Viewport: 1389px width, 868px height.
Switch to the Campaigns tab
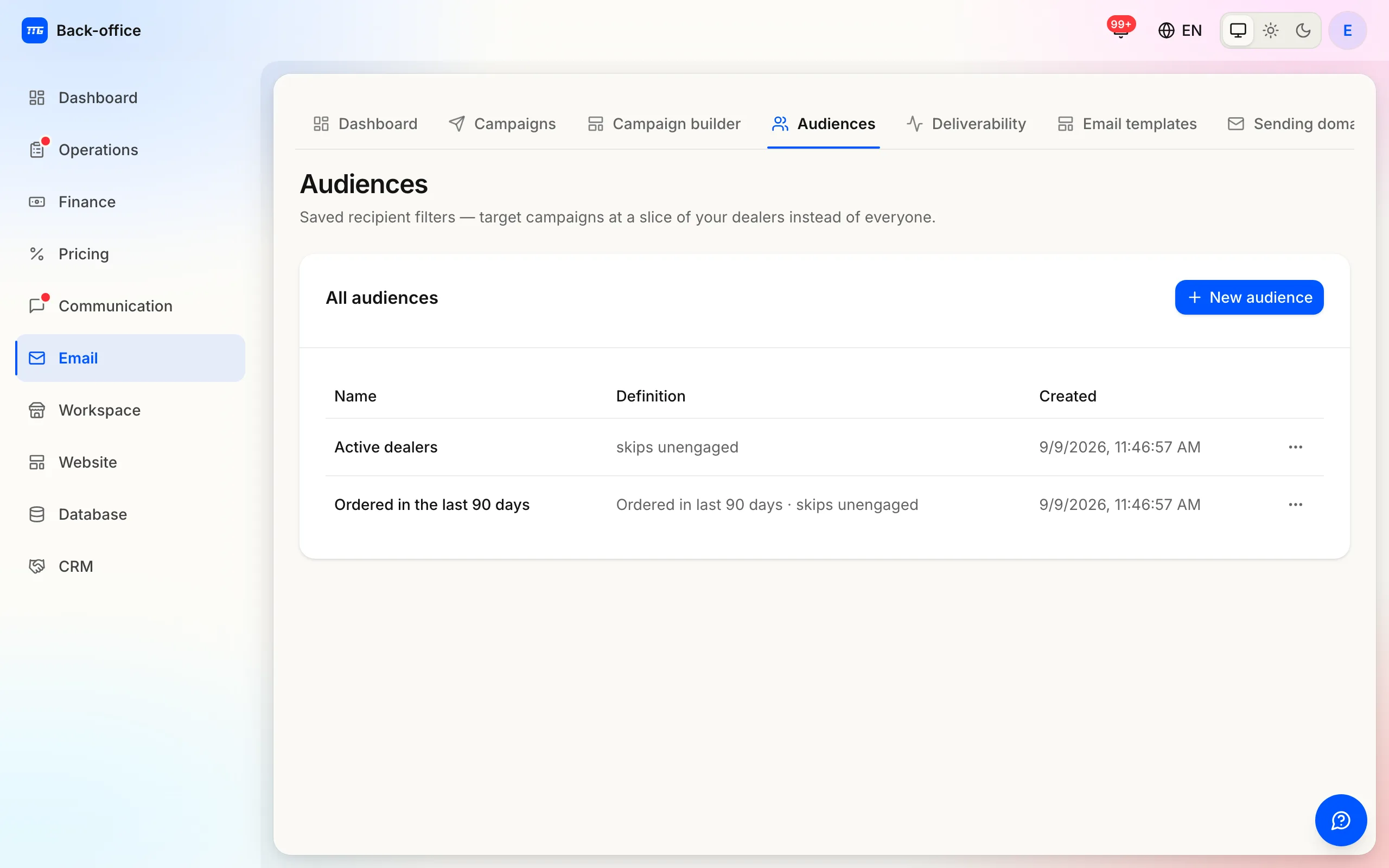(x=502, y=124)
